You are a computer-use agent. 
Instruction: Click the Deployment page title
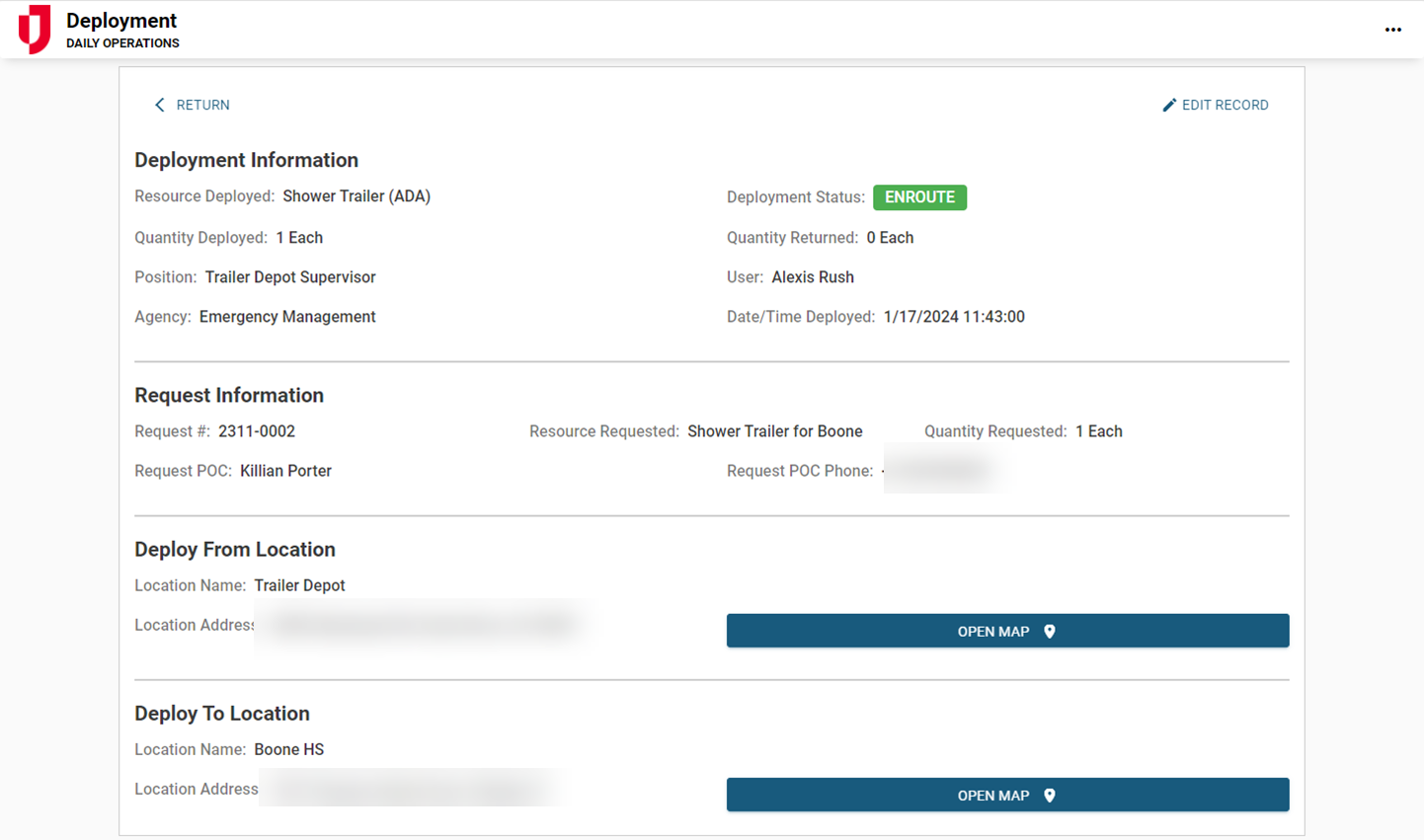click(x=121, y=21)
